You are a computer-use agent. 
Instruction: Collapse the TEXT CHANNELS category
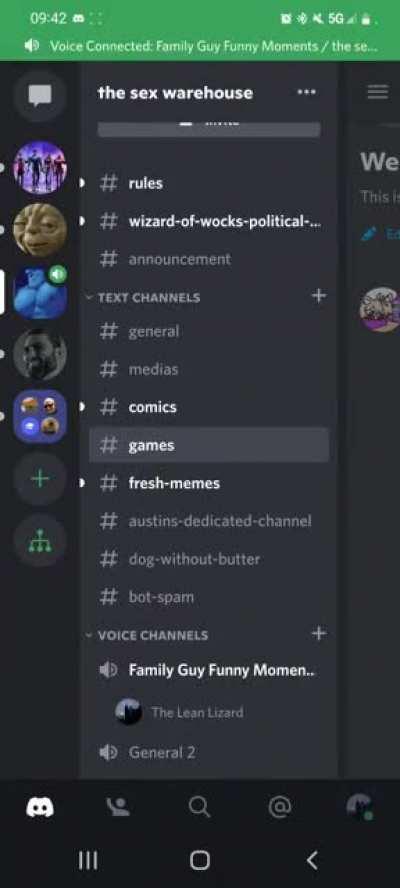click(143, 297)
